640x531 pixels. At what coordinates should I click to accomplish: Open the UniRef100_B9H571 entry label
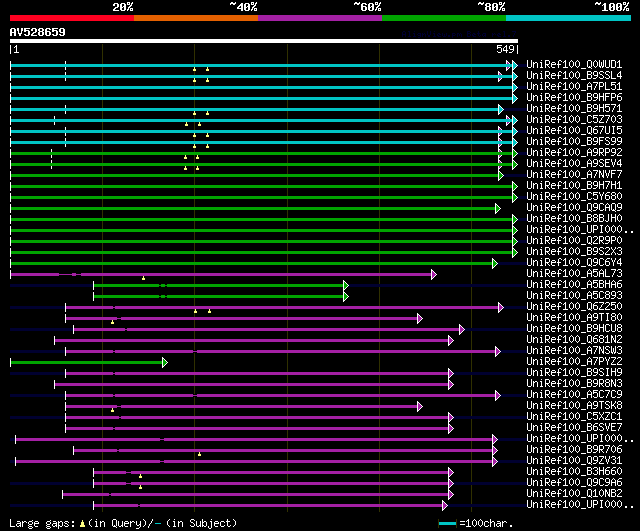(574, 109)
